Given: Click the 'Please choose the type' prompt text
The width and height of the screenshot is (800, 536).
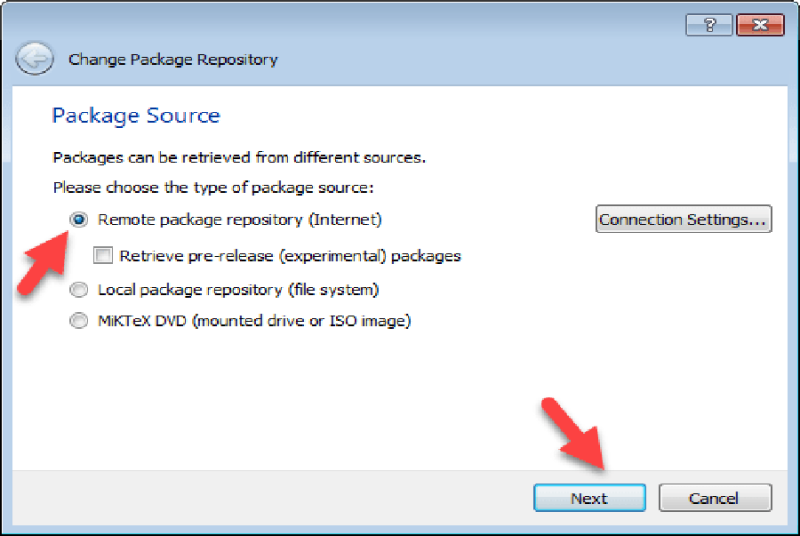Looking at the screenshot, I should 213,188.
